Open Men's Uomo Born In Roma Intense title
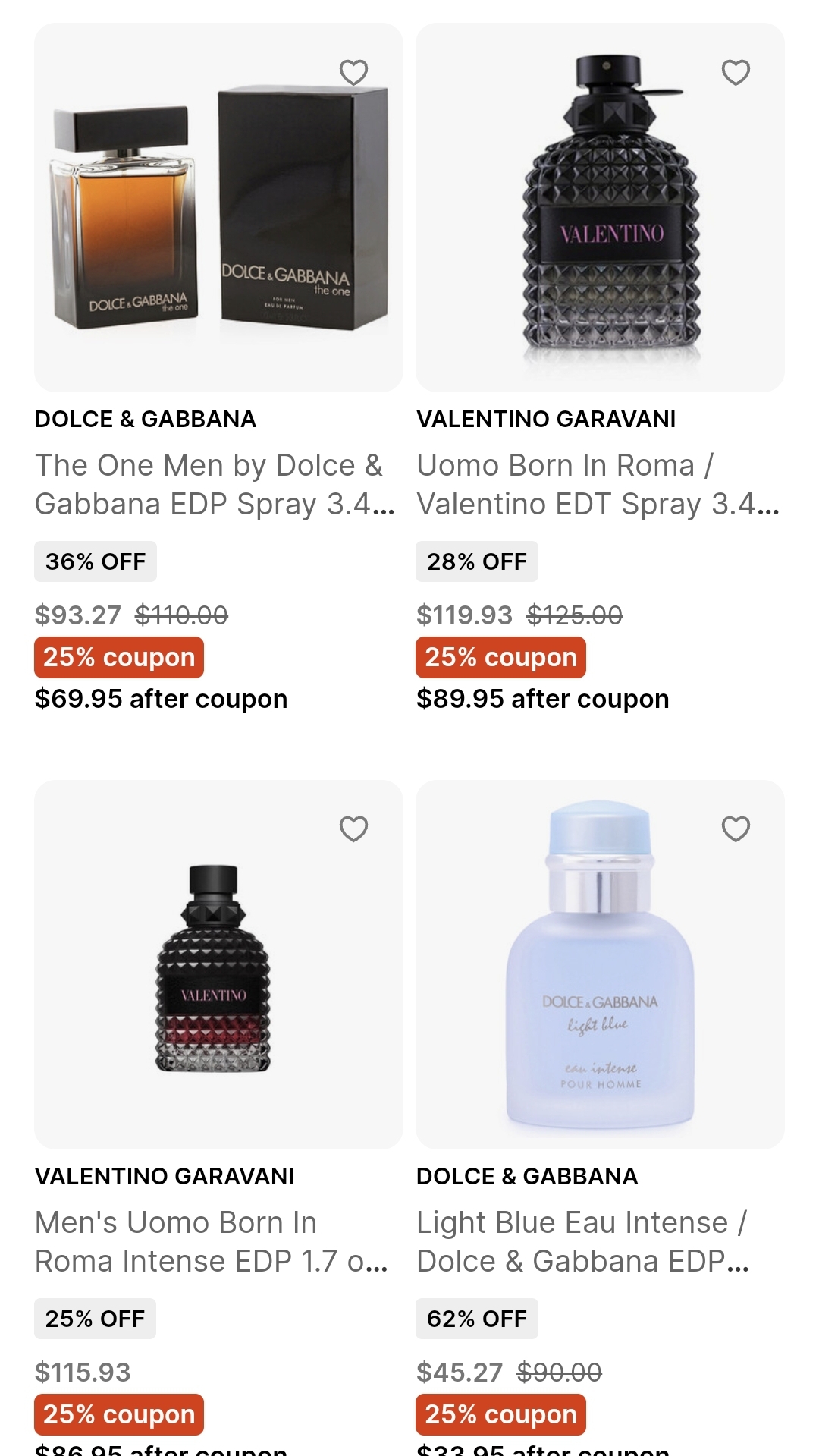819x1456 pixels. pyautogui.click(x=211, y=1242)
